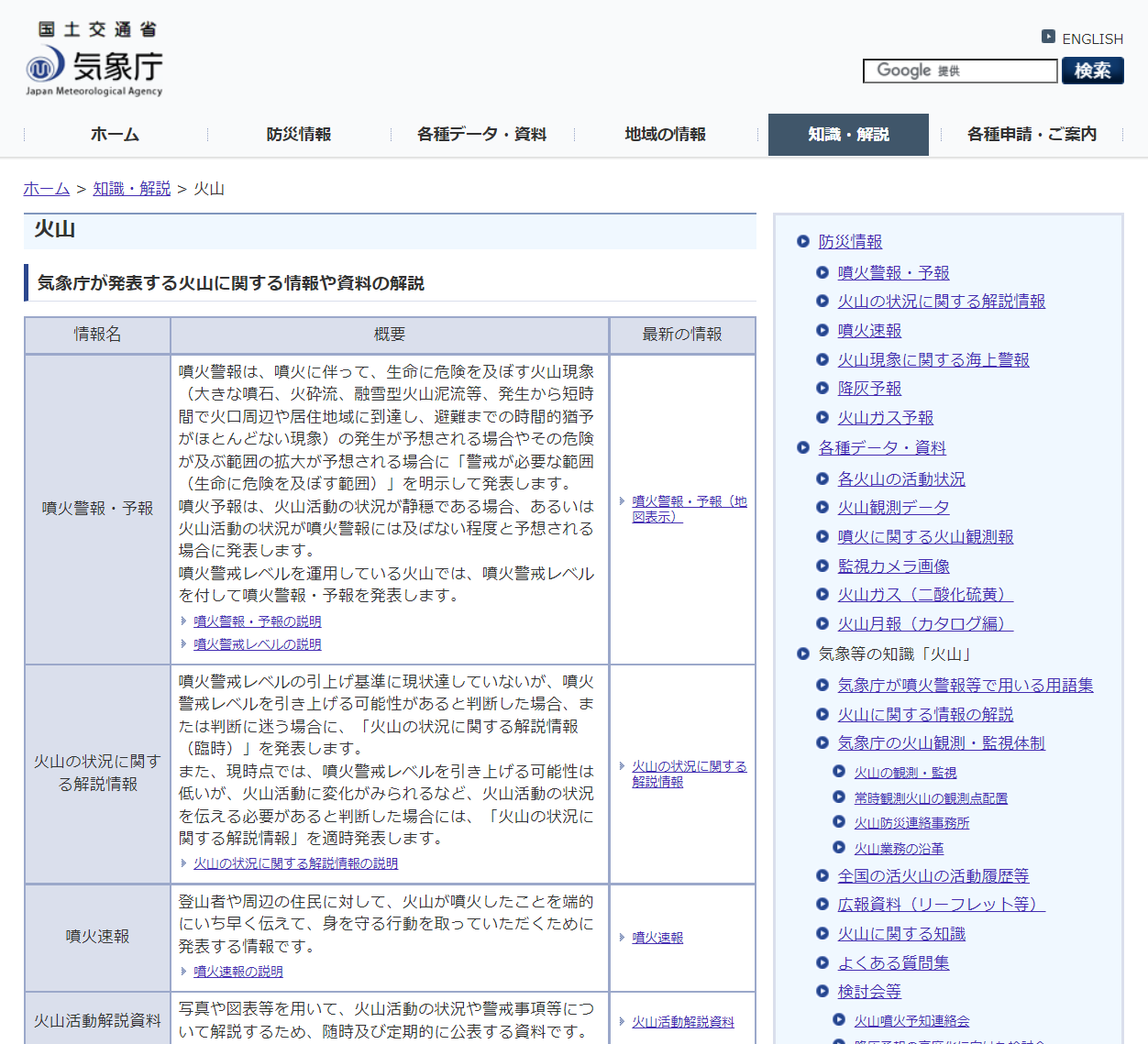
Task: Click the bullet icon beside sidebar 噴火警報・予報
Action: click(822, 273)
